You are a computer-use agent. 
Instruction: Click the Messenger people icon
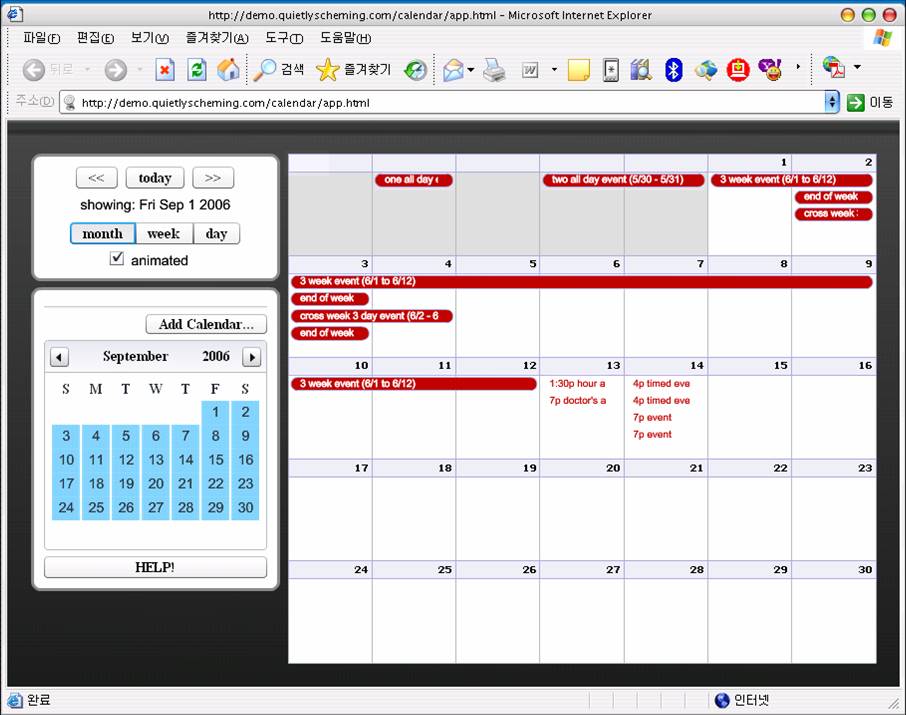(x=706, y=70)
